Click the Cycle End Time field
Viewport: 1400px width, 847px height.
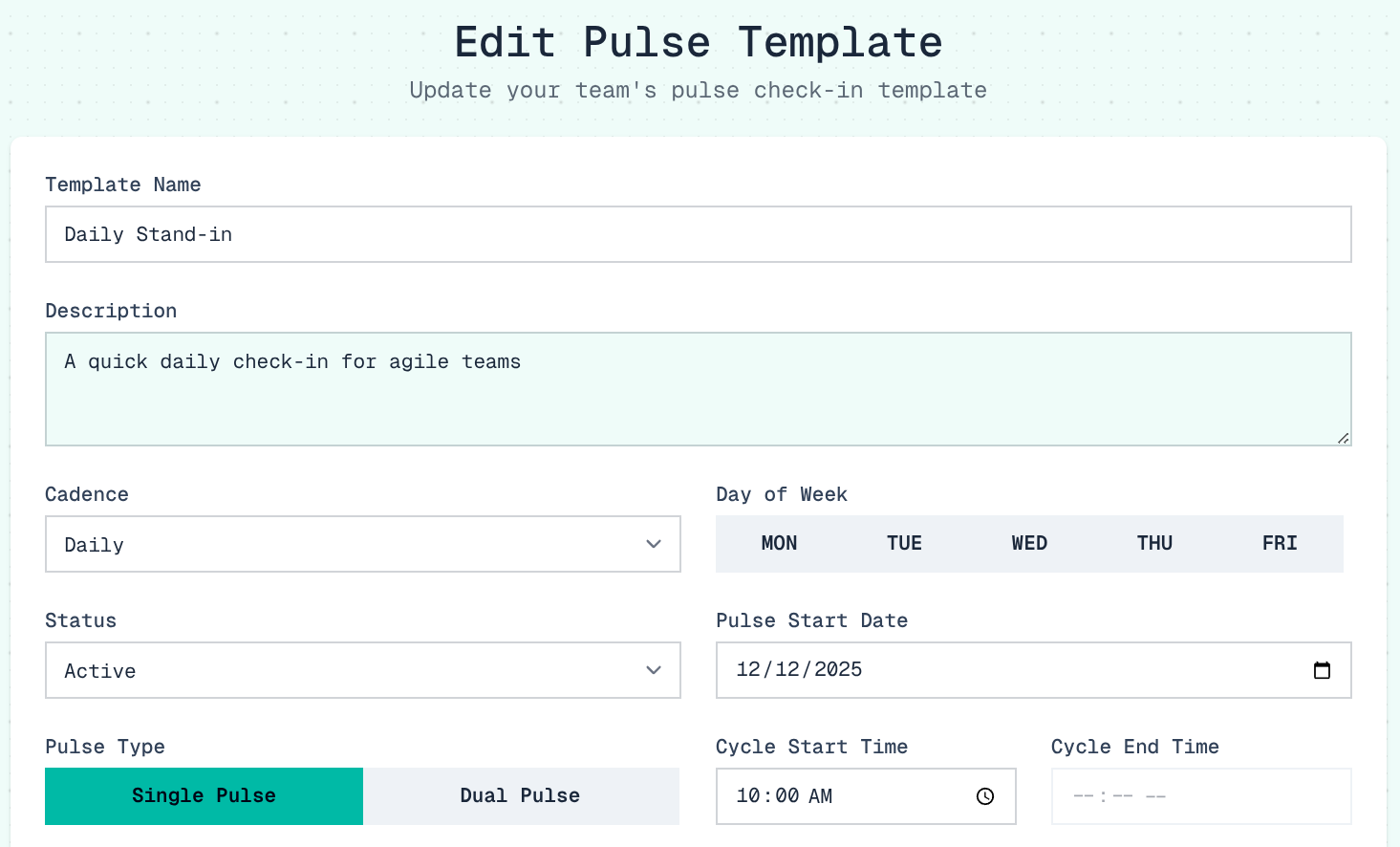pos(1200,795)
